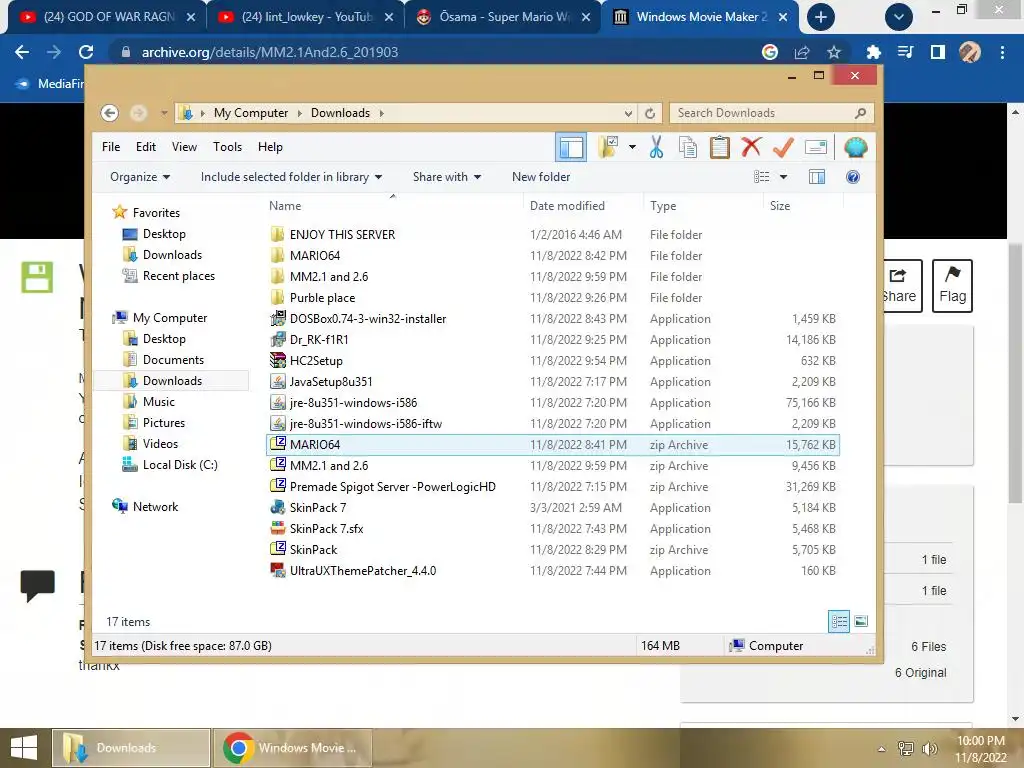Select the HC2Setup application

point(552,360)
